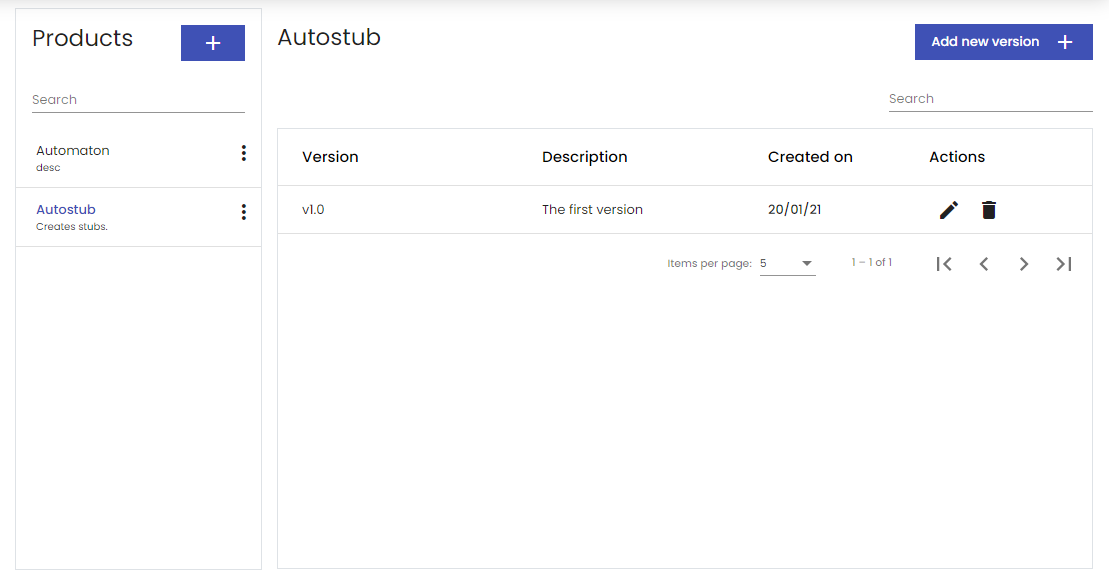Screen dimensions: 1109x585
Task: Open Automaton's three-dot options menu
Action: (x=243, y=153)
